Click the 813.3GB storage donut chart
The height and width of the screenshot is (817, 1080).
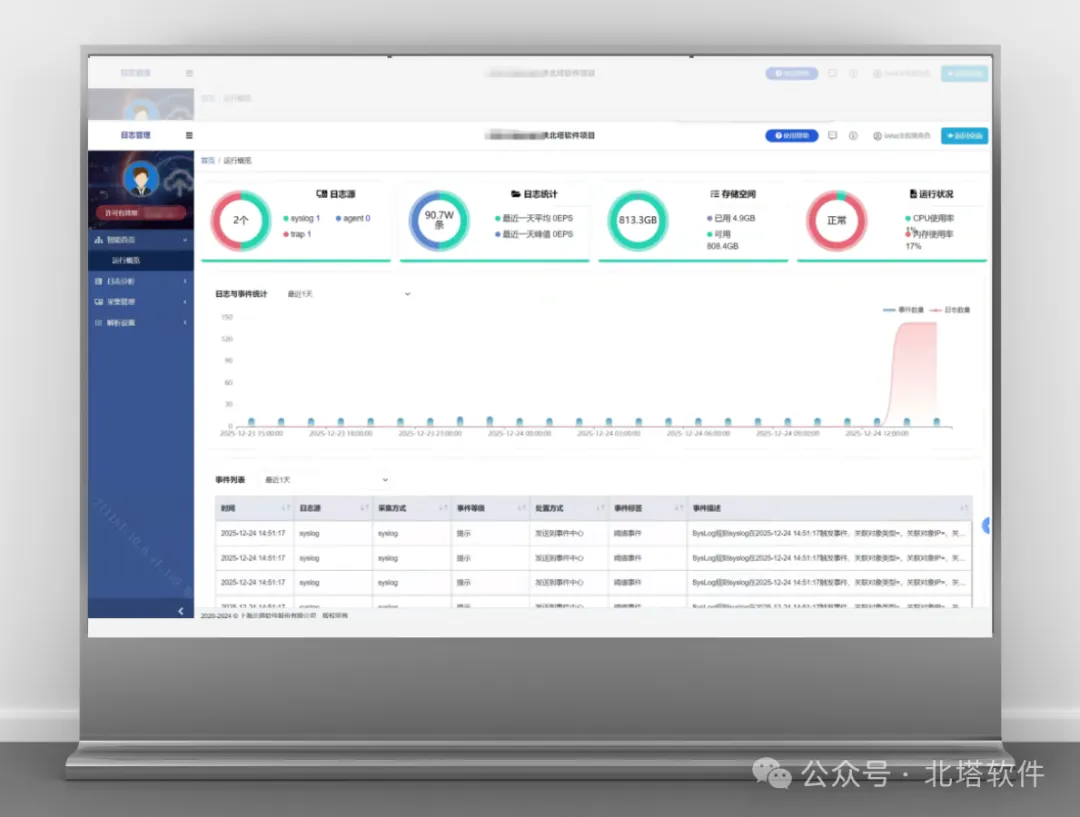coord(638,220)
